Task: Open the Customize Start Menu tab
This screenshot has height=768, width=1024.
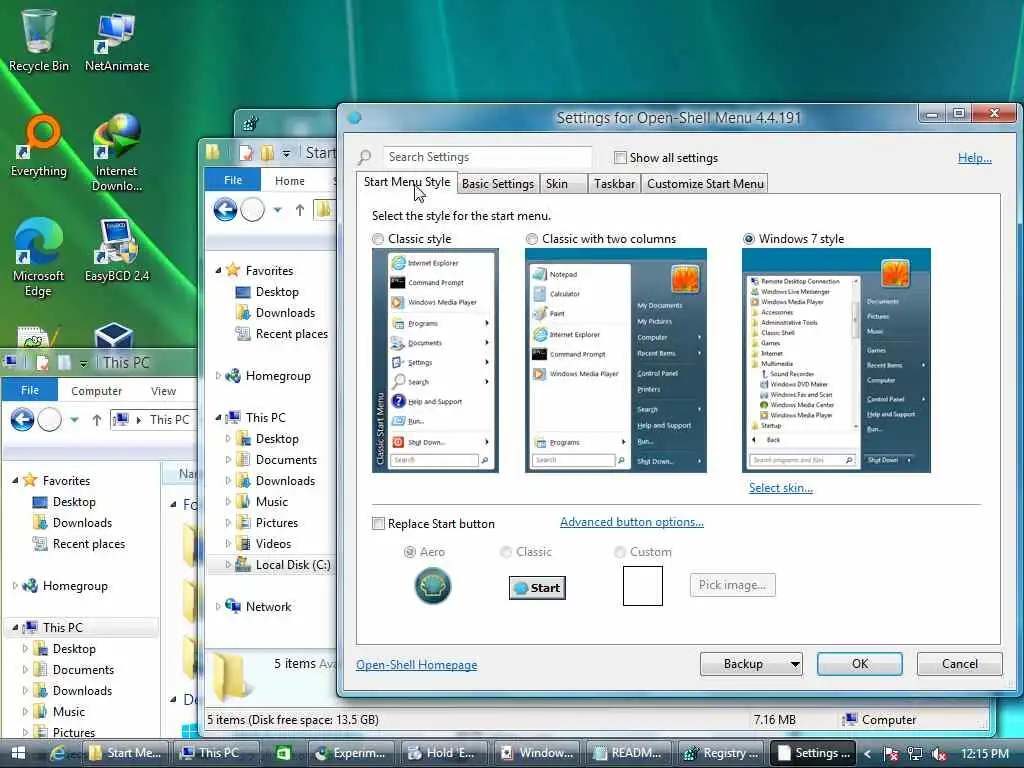Action: point(705,184)
